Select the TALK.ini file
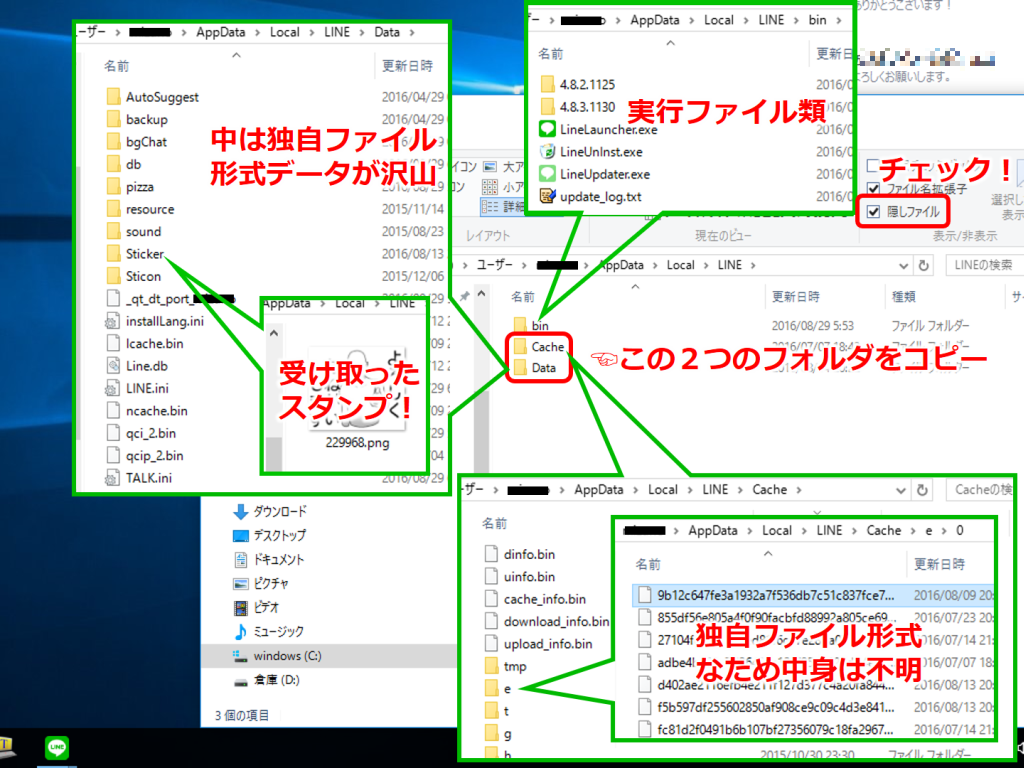The height and width of the screenshot is (768, 1024). pos(139,477)
